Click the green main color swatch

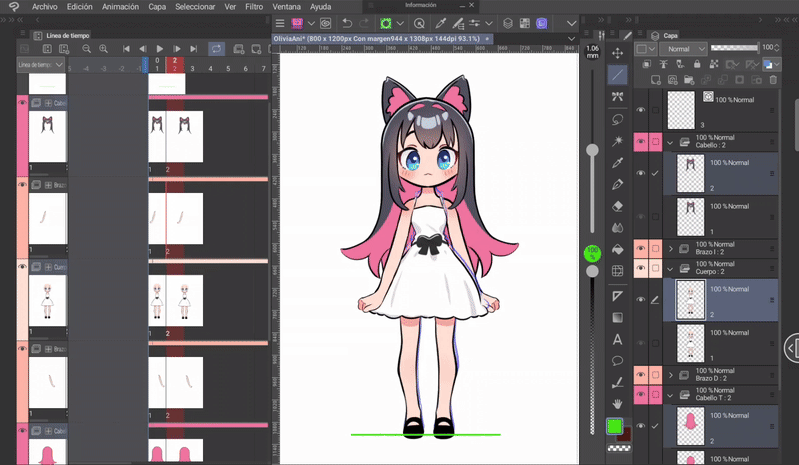click(615, 427)
